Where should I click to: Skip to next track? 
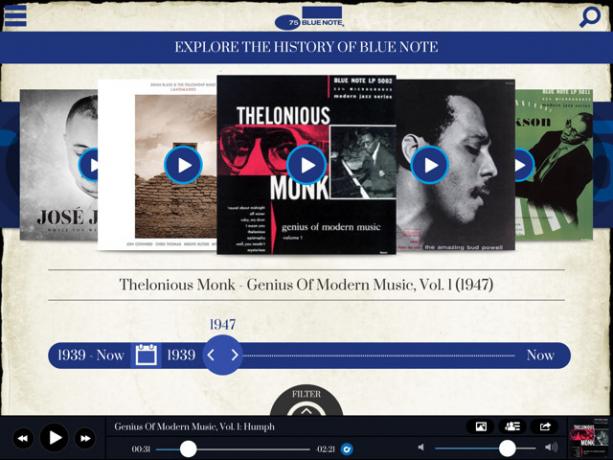(x=85, y=438)
